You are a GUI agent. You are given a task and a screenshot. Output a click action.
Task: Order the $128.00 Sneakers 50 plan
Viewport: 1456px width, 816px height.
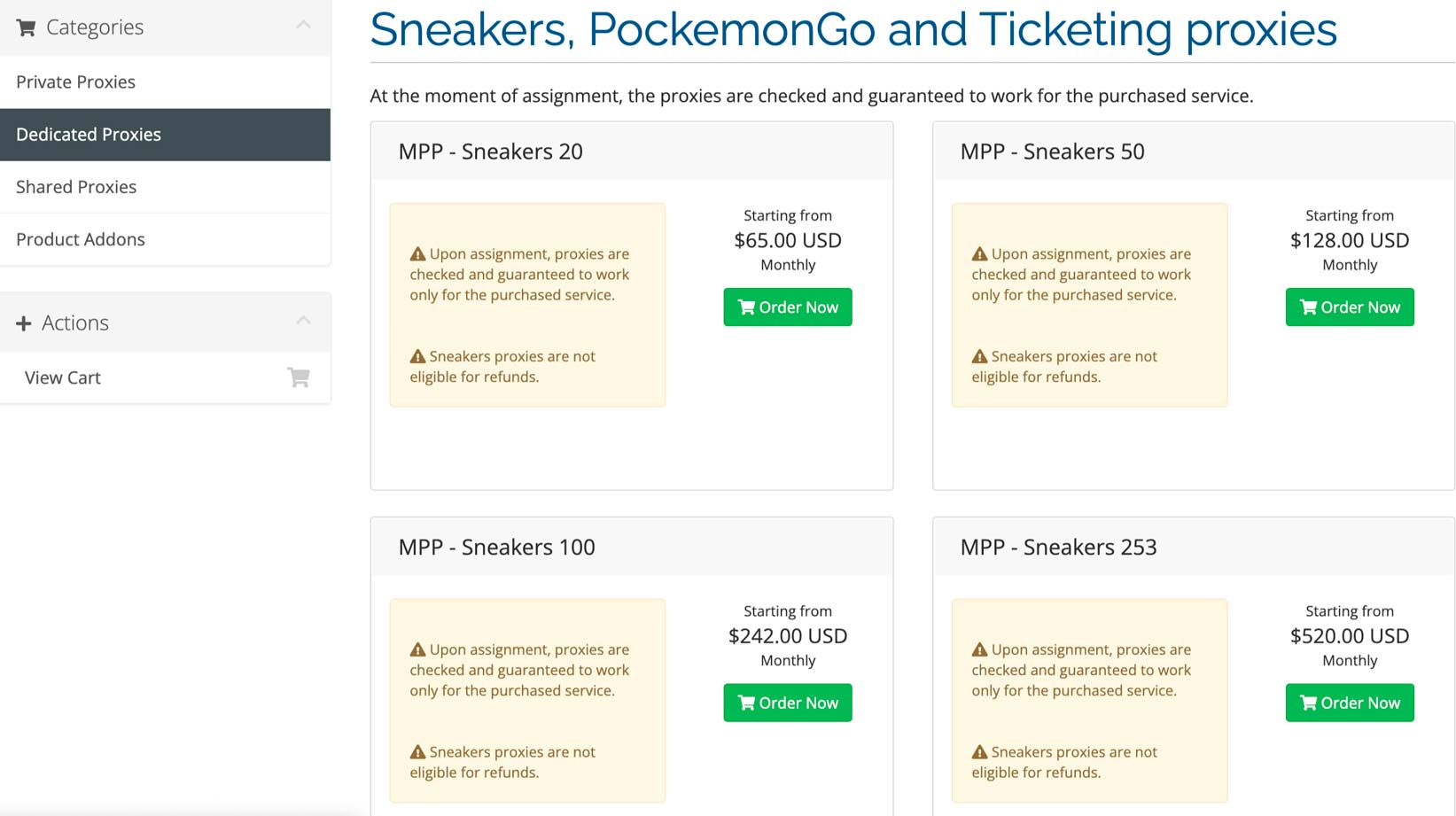pyautogui.click(x=1349, y=307)
